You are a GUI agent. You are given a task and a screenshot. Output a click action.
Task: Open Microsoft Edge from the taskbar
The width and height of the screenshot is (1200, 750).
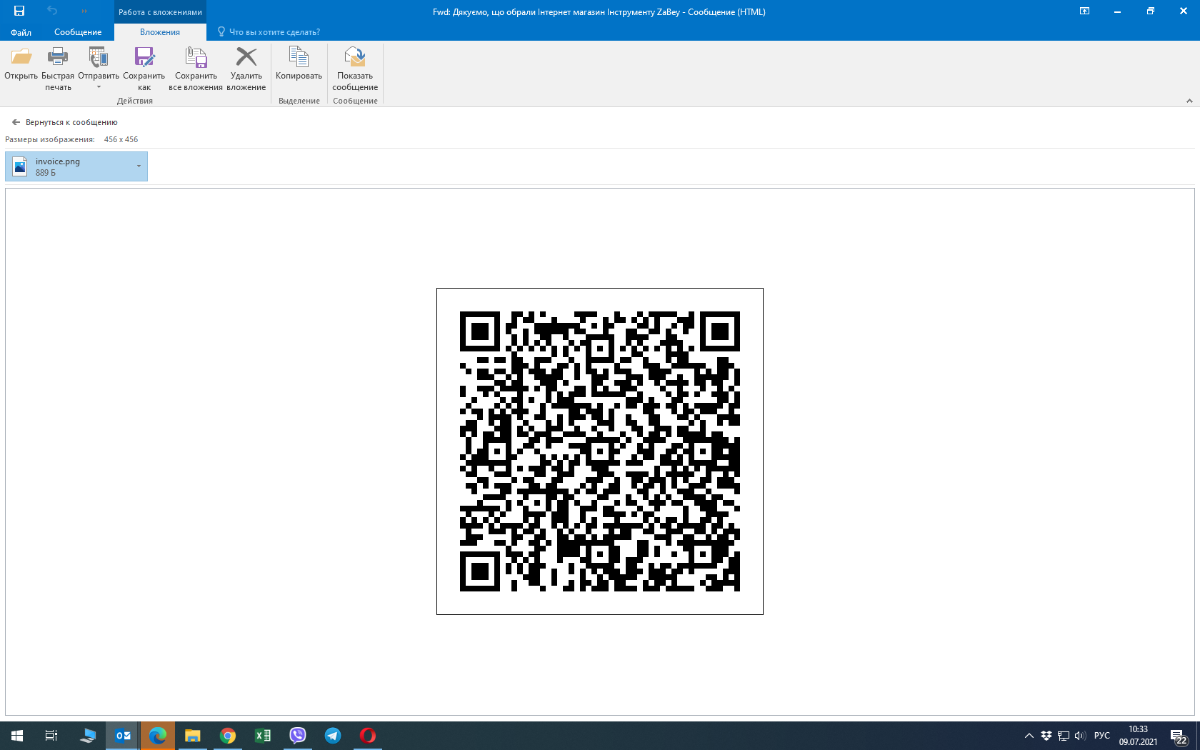(158, 735)
